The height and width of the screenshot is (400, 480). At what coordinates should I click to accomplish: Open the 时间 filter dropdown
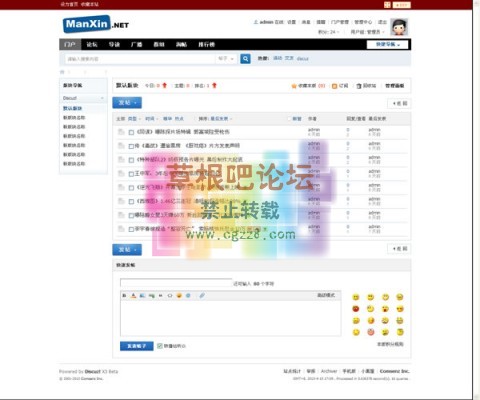(x=152, y=119)
